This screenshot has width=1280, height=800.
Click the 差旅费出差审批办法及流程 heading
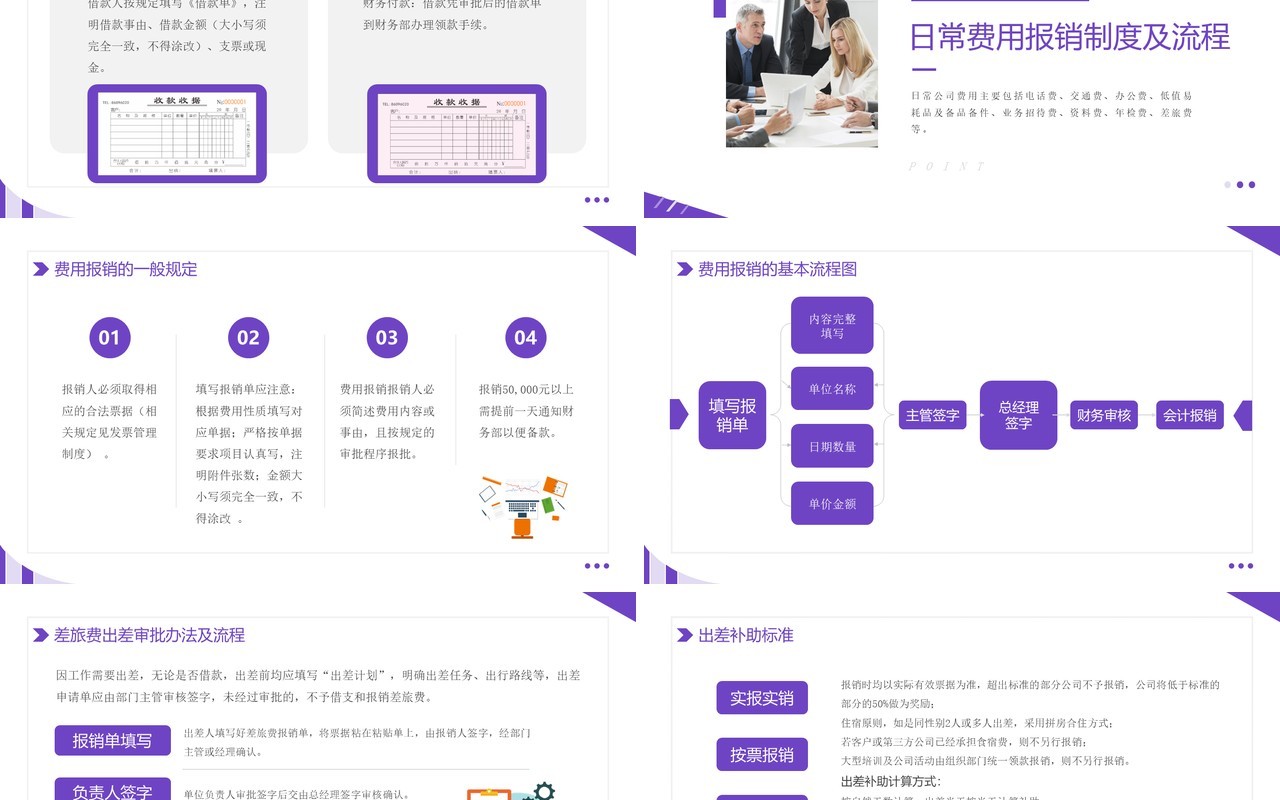tap(150, 635)
